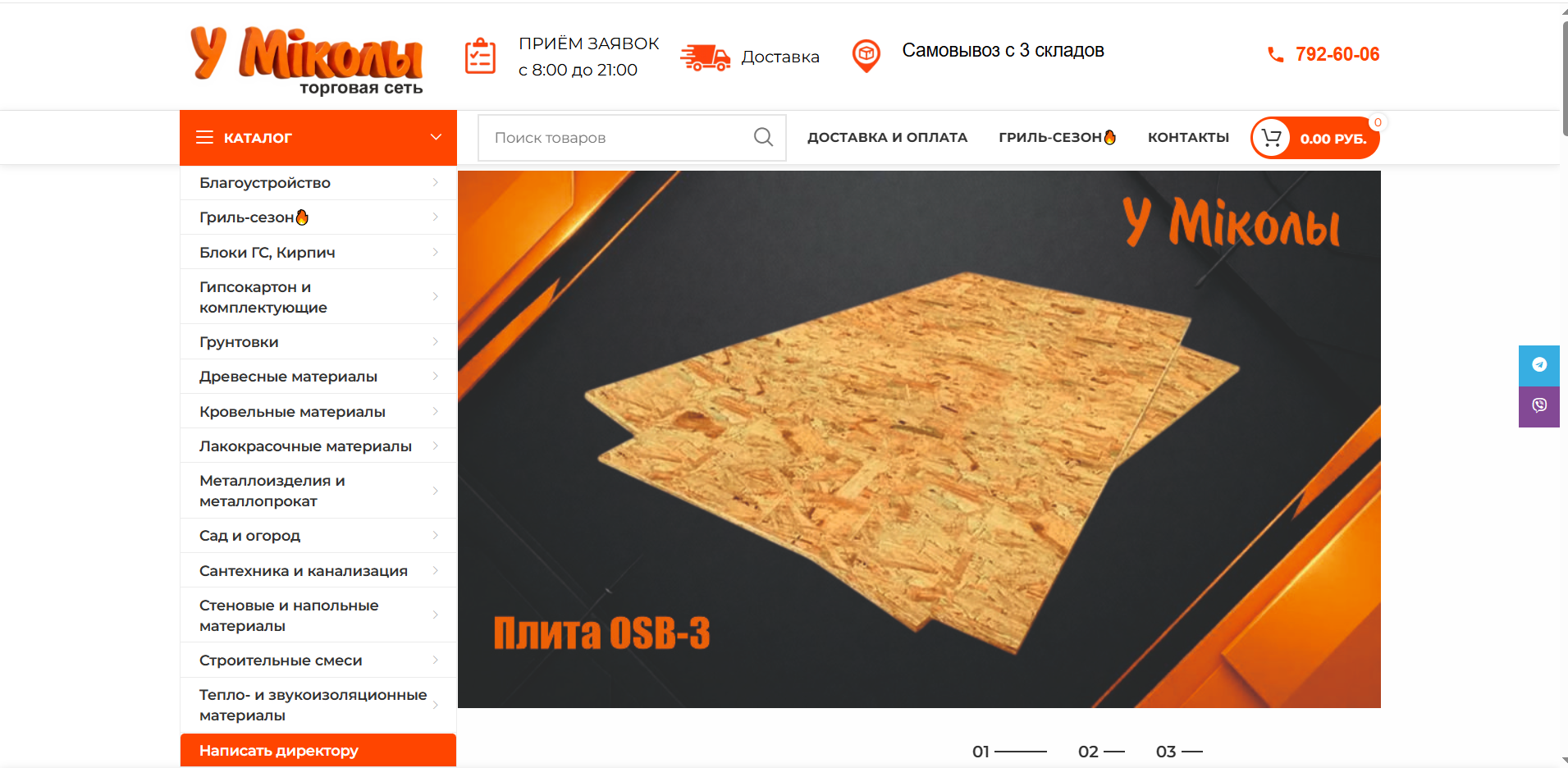Expand the КАТАЛОГ dropdown chevron
Screen dimensions: 1568x768
pyautogui.click(x=435, y=137)
